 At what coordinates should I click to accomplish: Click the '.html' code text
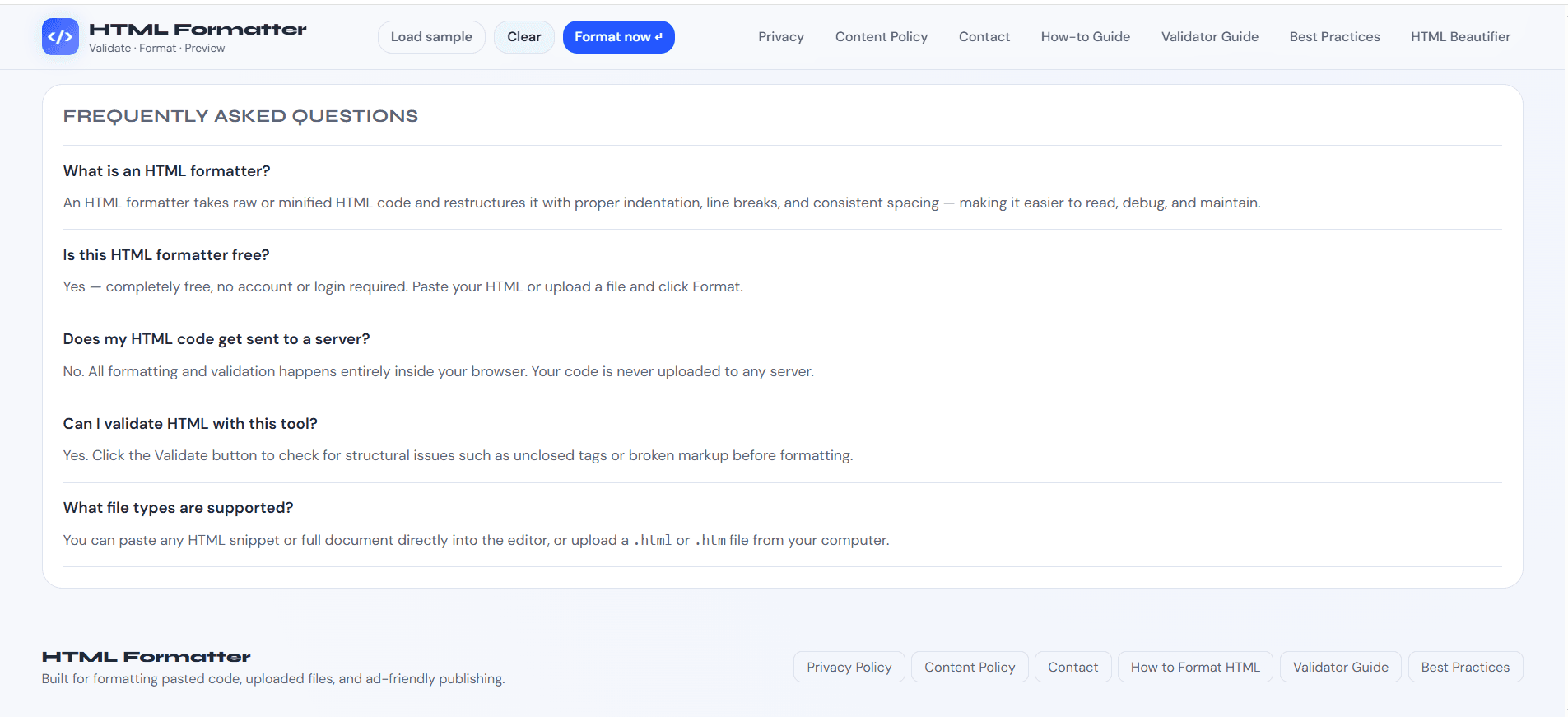click(653, 540)
